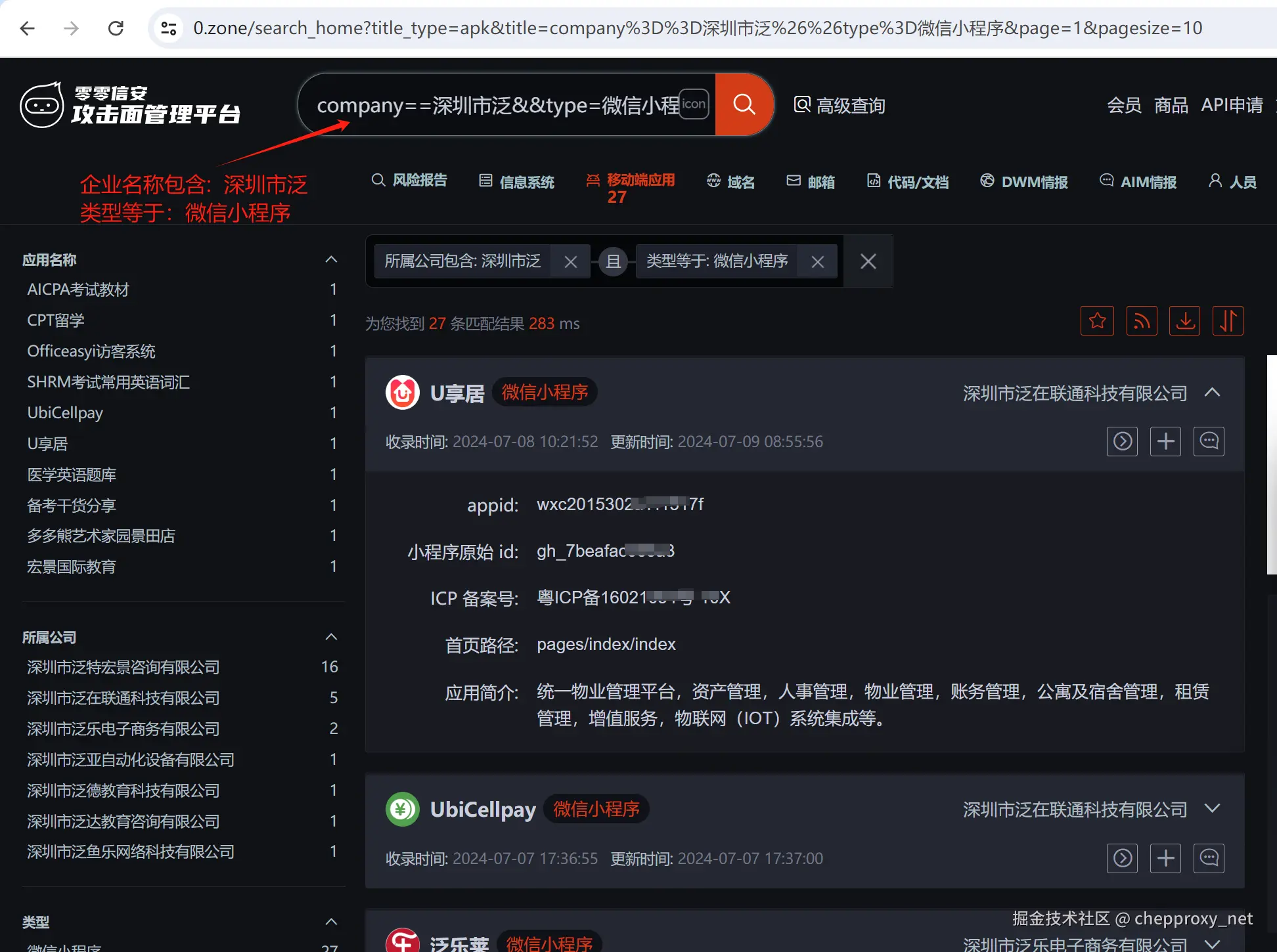
Task: Open the AIM情报 tab
Action: pos(1138,181)
